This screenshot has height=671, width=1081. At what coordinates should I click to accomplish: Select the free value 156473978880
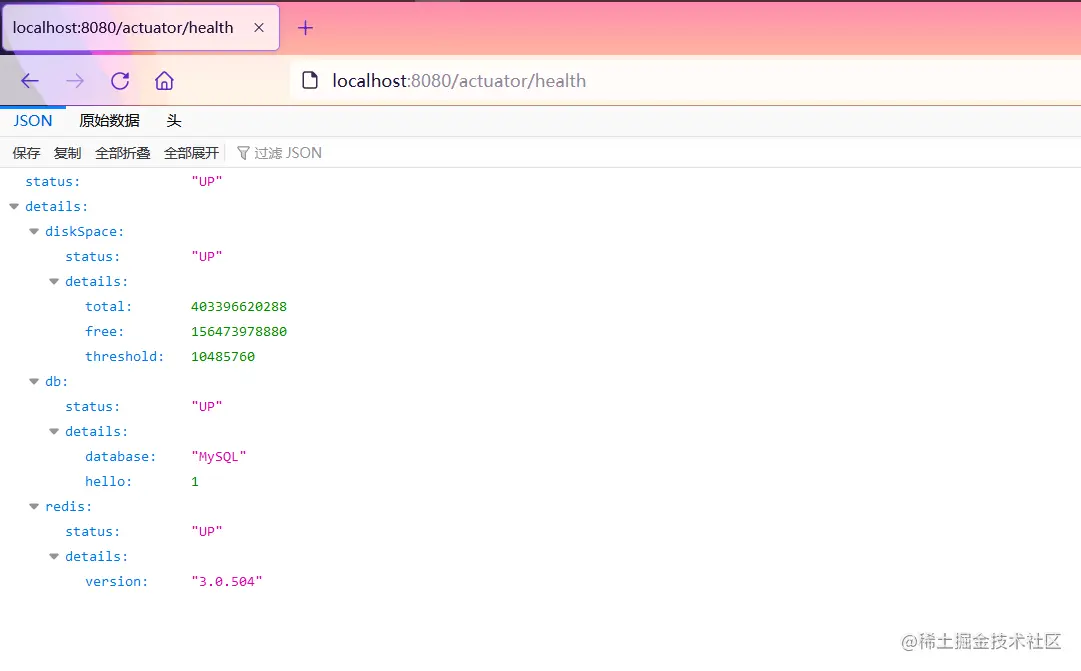click(x=239, y=332)
